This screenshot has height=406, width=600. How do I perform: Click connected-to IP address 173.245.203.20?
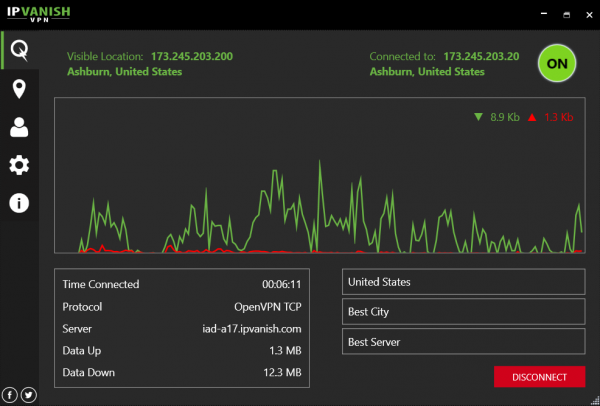coord(481,57)
